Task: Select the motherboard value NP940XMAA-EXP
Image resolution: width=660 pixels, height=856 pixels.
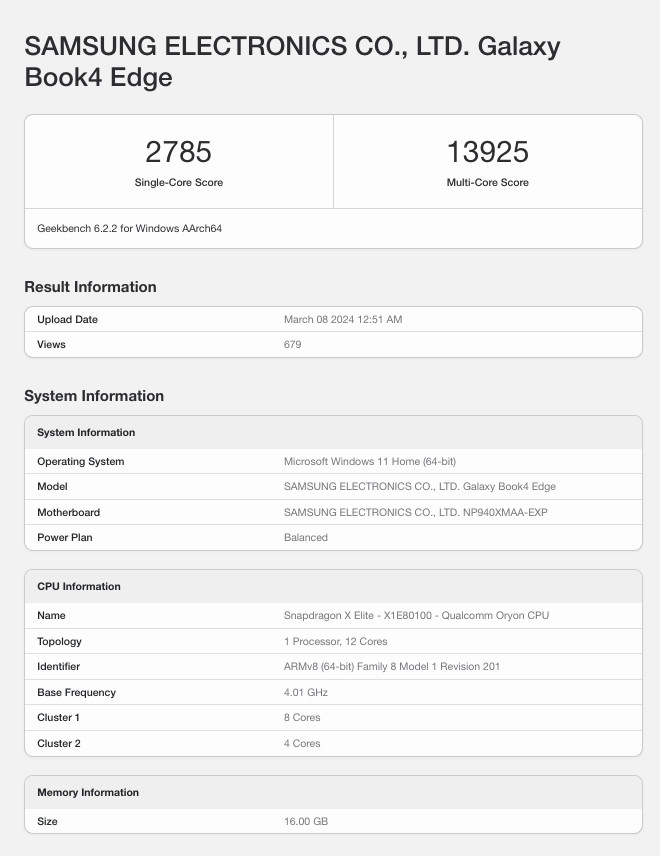Action: (x=415, y=512)
